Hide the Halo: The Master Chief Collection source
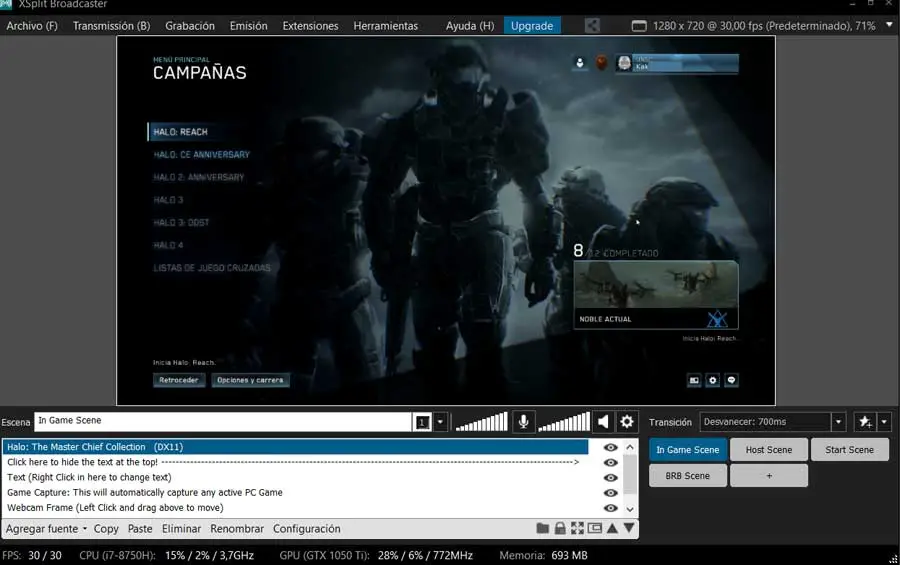 tap(610, 448)
